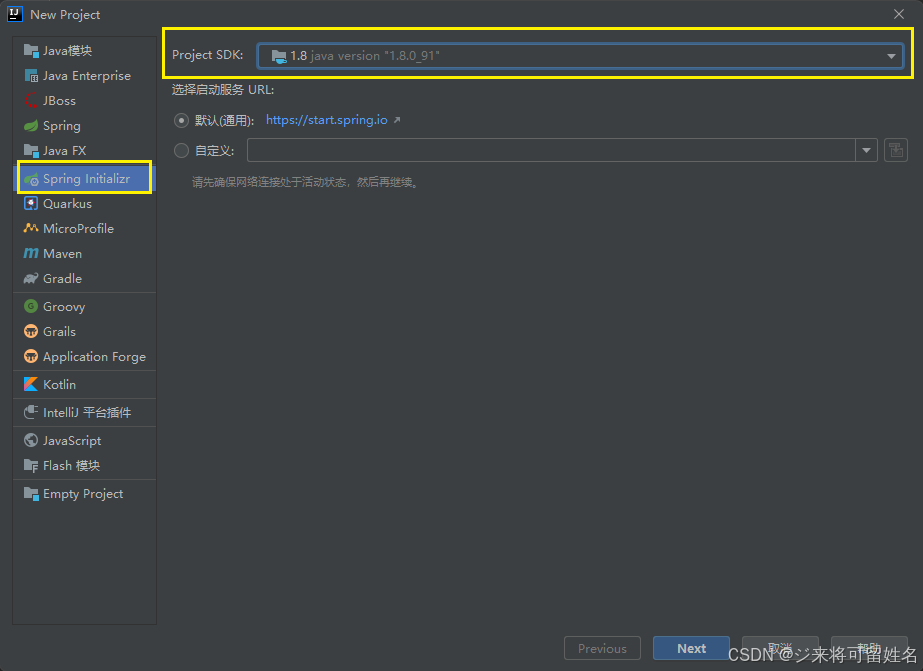
Task: Click the Spring Initializr label text
Action: tap(87, 179)
